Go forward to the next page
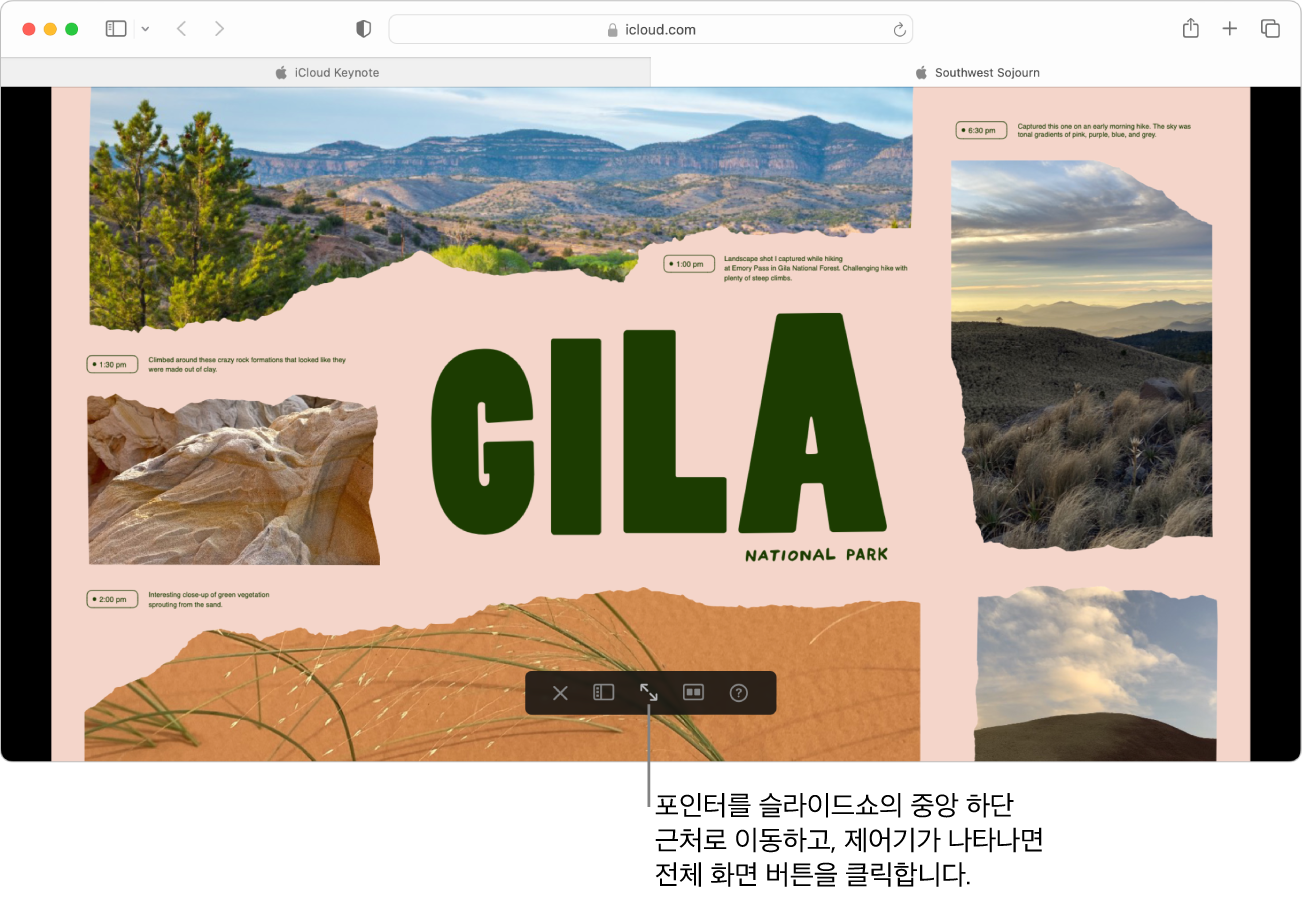The height and width of the screenshot is (899, 1303). [x=219, y=29]
